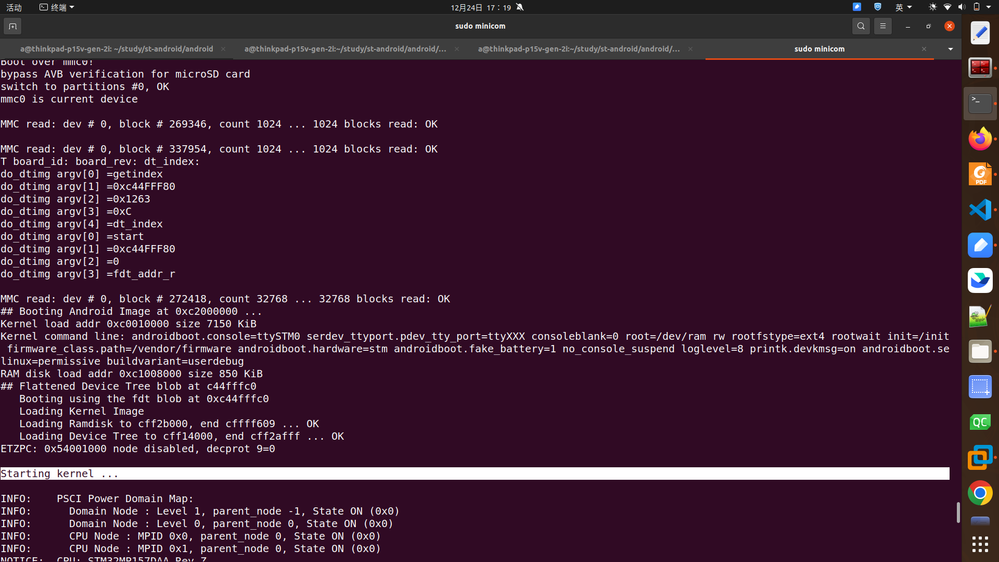Switch to third terminal tab

[x=579, y=49]
